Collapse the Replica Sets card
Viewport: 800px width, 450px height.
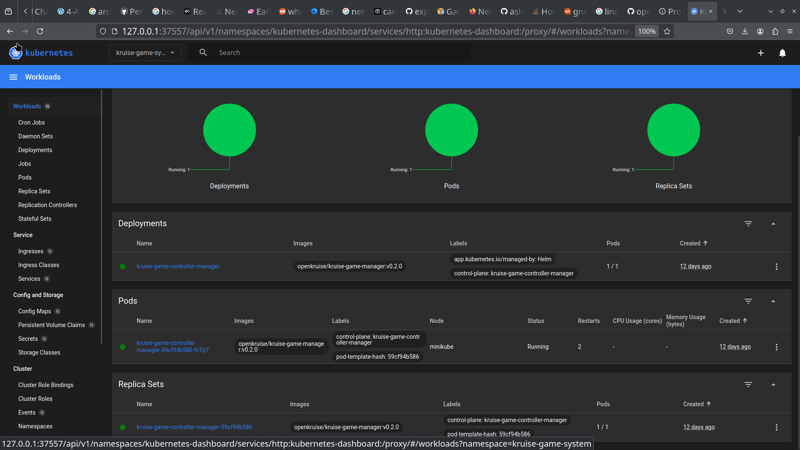(773, 384)
